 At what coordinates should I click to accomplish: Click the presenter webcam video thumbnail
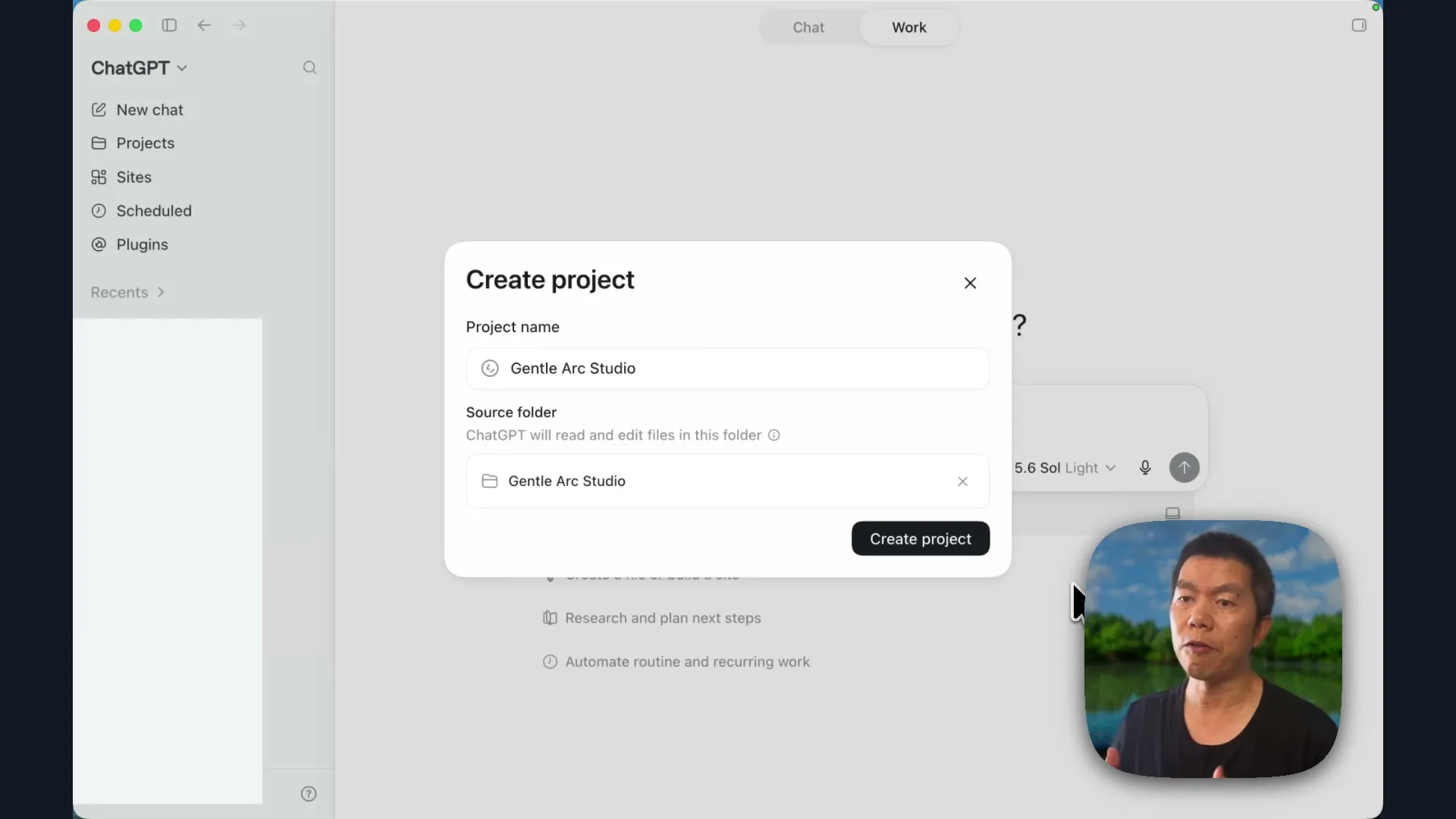click(x=1213, y=649)
